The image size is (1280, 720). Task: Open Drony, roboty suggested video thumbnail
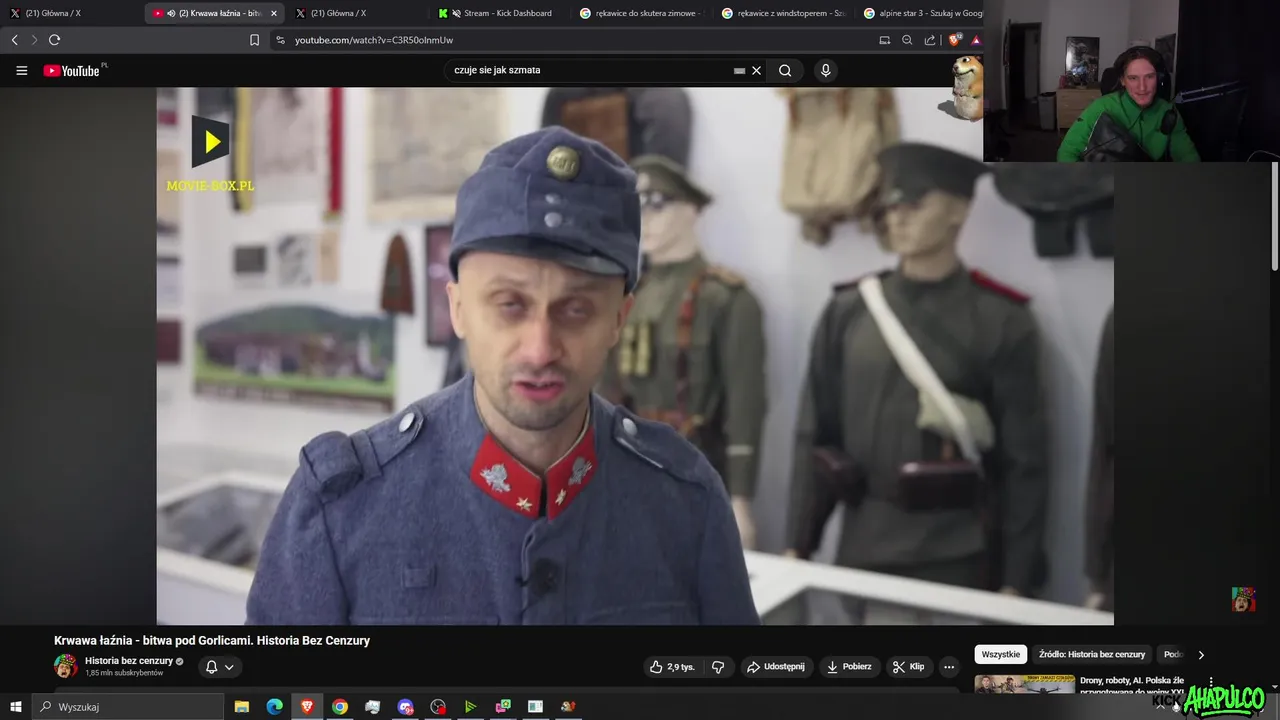[1026, 685]
